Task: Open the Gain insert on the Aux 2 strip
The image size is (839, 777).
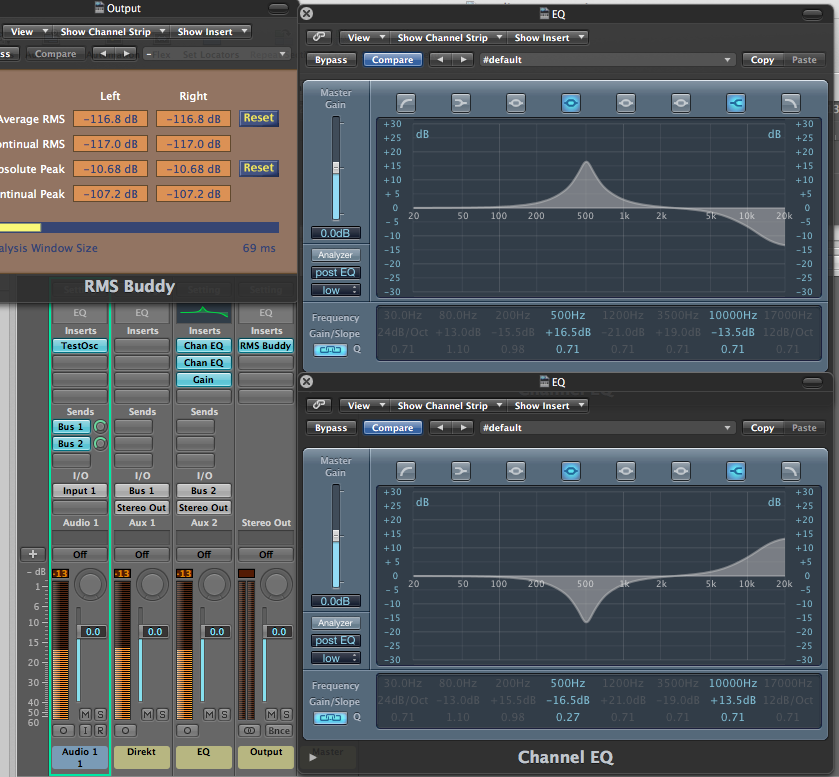Action: click(204, 379)
